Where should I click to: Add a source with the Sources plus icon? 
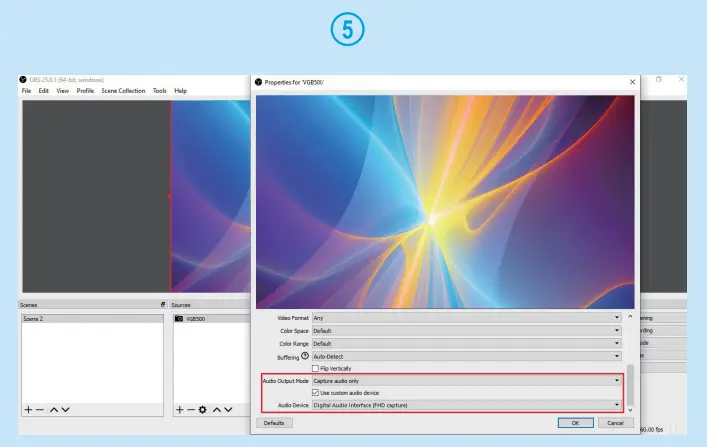coord(179,410)
